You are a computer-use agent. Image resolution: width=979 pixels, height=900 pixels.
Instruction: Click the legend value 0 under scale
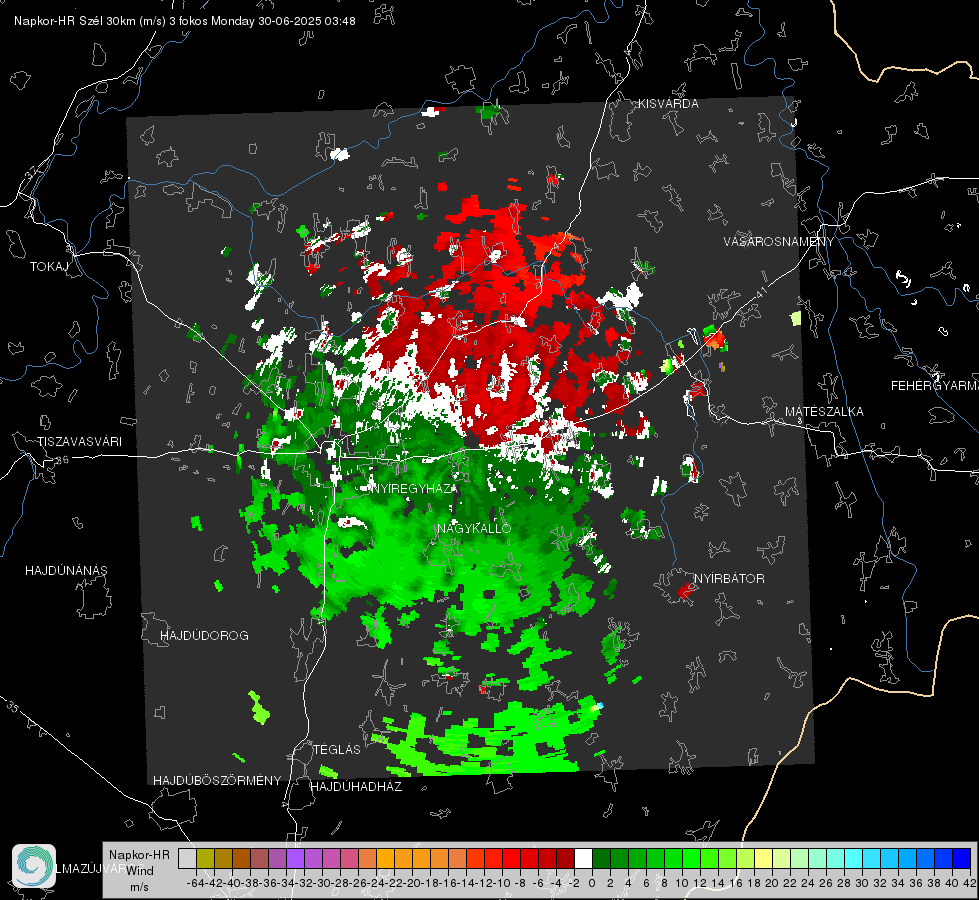coord(592,883)
